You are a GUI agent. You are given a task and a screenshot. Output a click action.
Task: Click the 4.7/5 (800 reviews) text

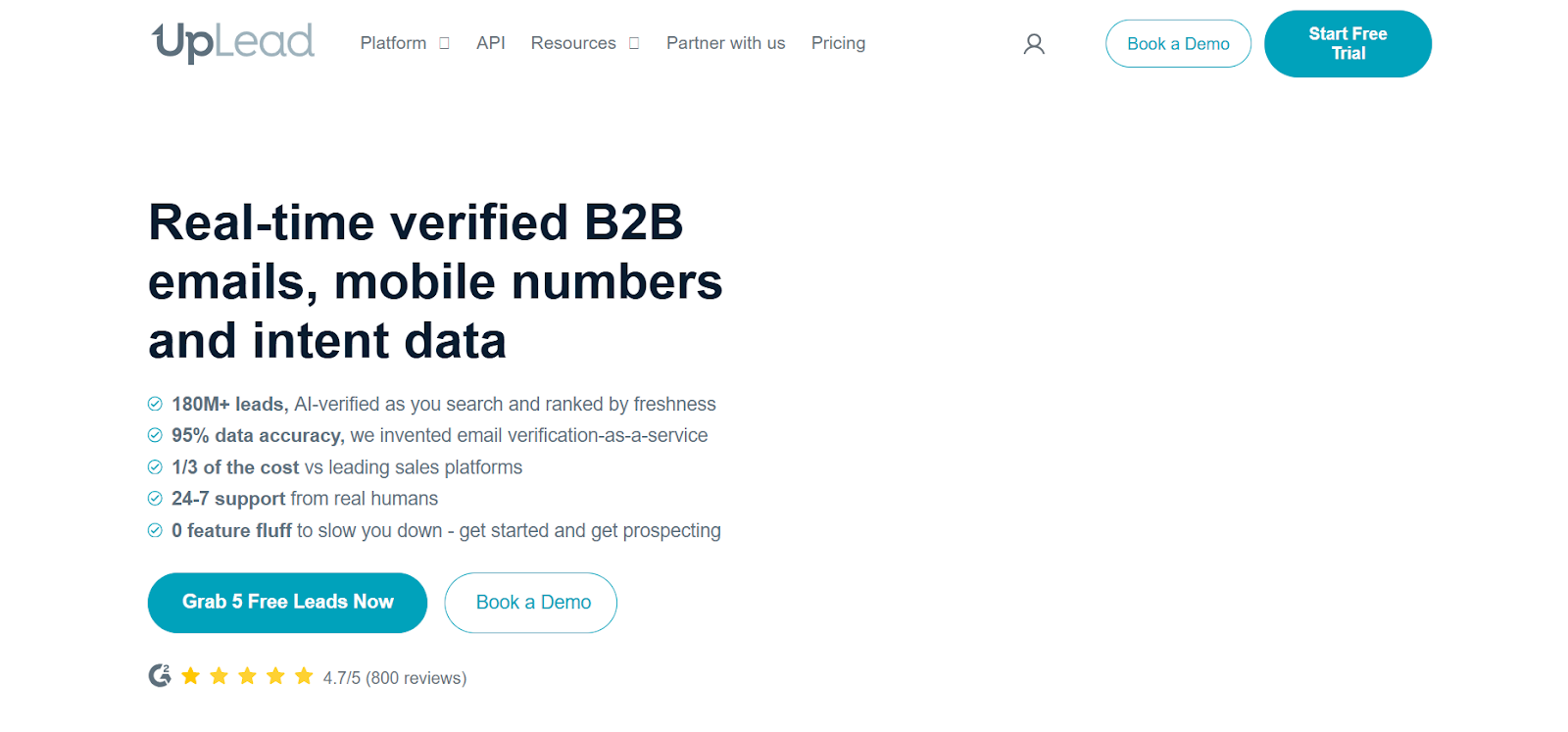click(395, 678)
